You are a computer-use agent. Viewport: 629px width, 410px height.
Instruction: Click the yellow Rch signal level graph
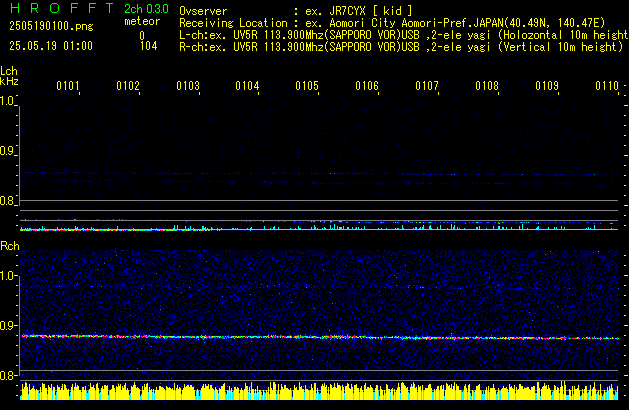319,391
